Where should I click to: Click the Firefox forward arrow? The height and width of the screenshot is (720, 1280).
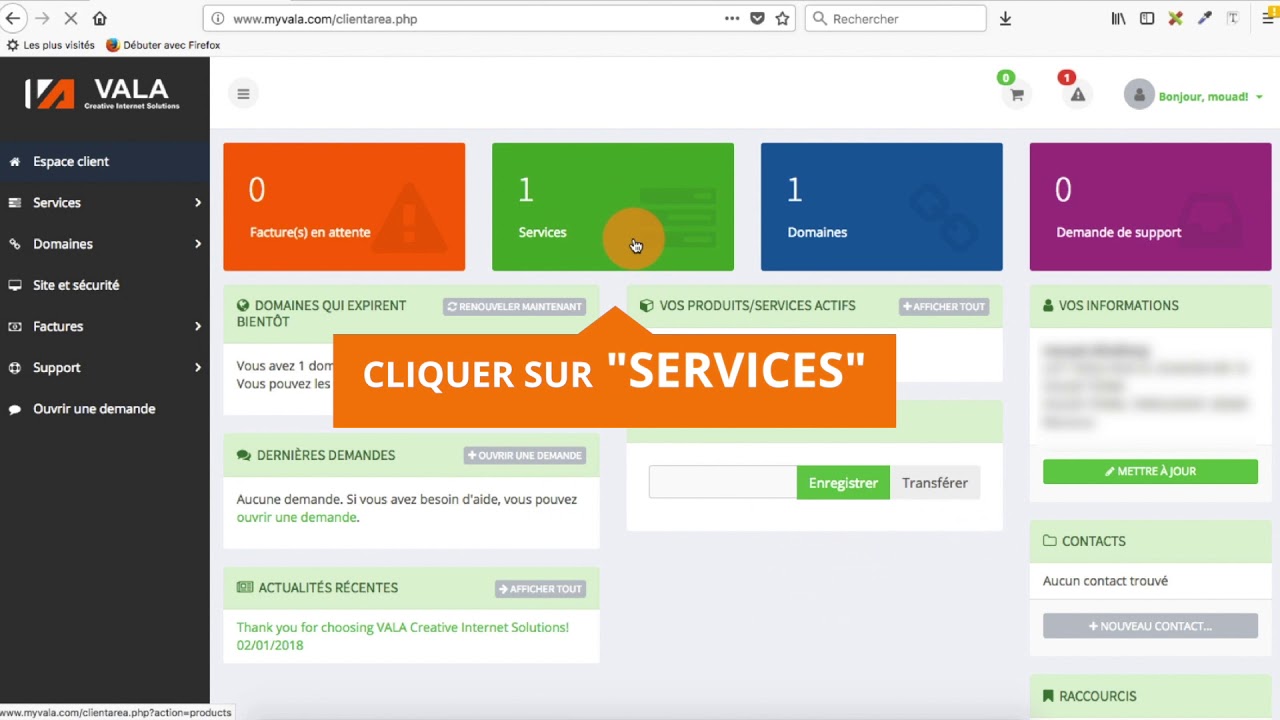tap(42, 18)
